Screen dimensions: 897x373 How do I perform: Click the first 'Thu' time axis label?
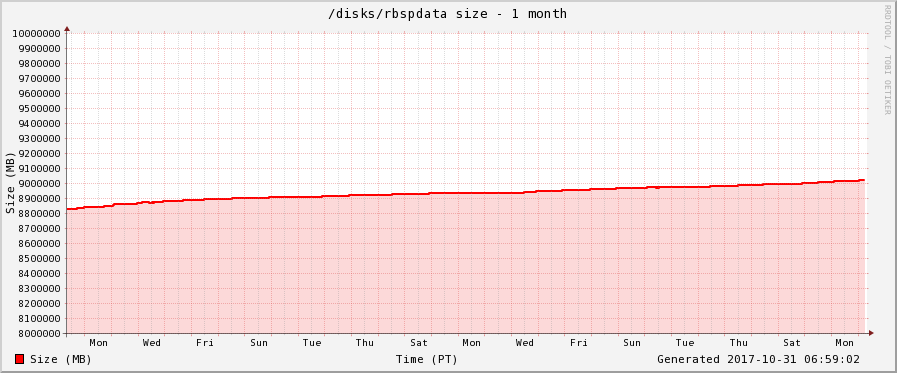point(365,343)
